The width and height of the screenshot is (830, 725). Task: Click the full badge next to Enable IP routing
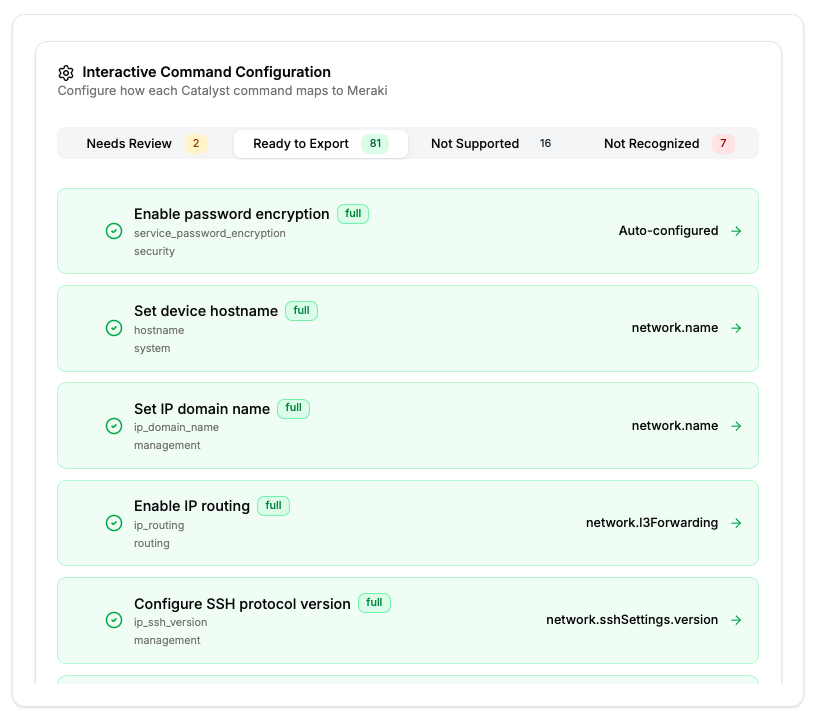tap(273, 506)
